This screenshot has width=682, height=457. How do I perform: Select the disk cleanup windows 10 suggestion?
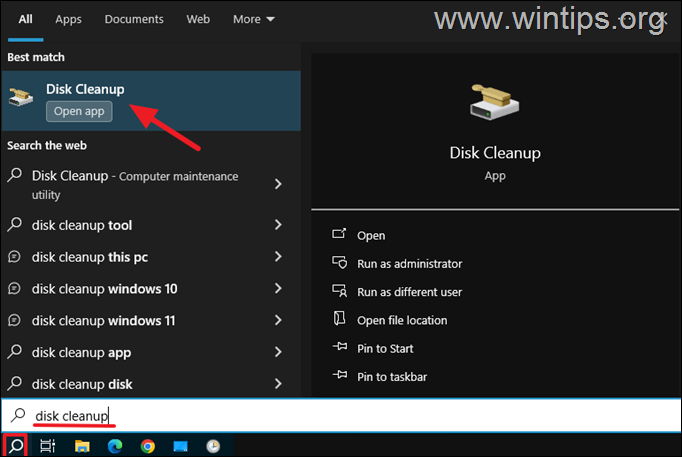[x=151, y=288]
